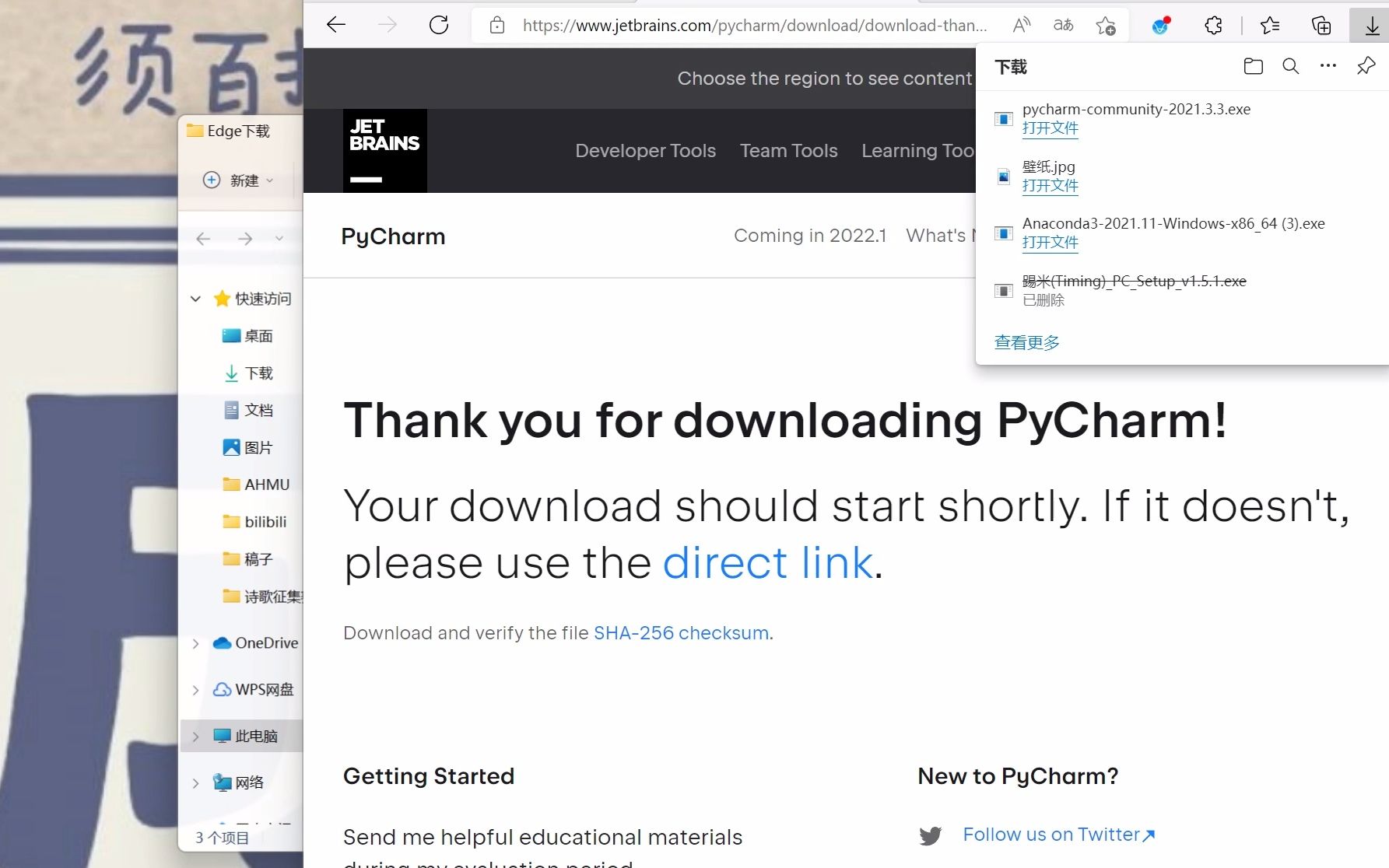Open Team Tools menu
The height and width of the screenshot is (868, 1389).
tap(788, 151)
